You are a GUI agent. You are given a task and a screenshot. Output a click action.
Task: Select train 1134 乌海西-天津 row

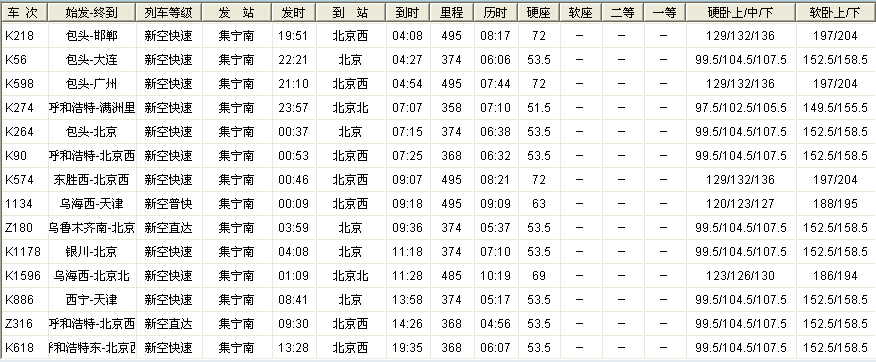coord(438,204)
